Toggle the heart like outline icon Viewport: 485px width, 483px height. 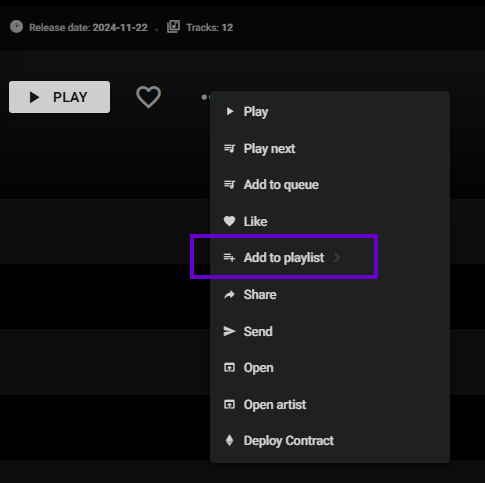click(148, 97)
